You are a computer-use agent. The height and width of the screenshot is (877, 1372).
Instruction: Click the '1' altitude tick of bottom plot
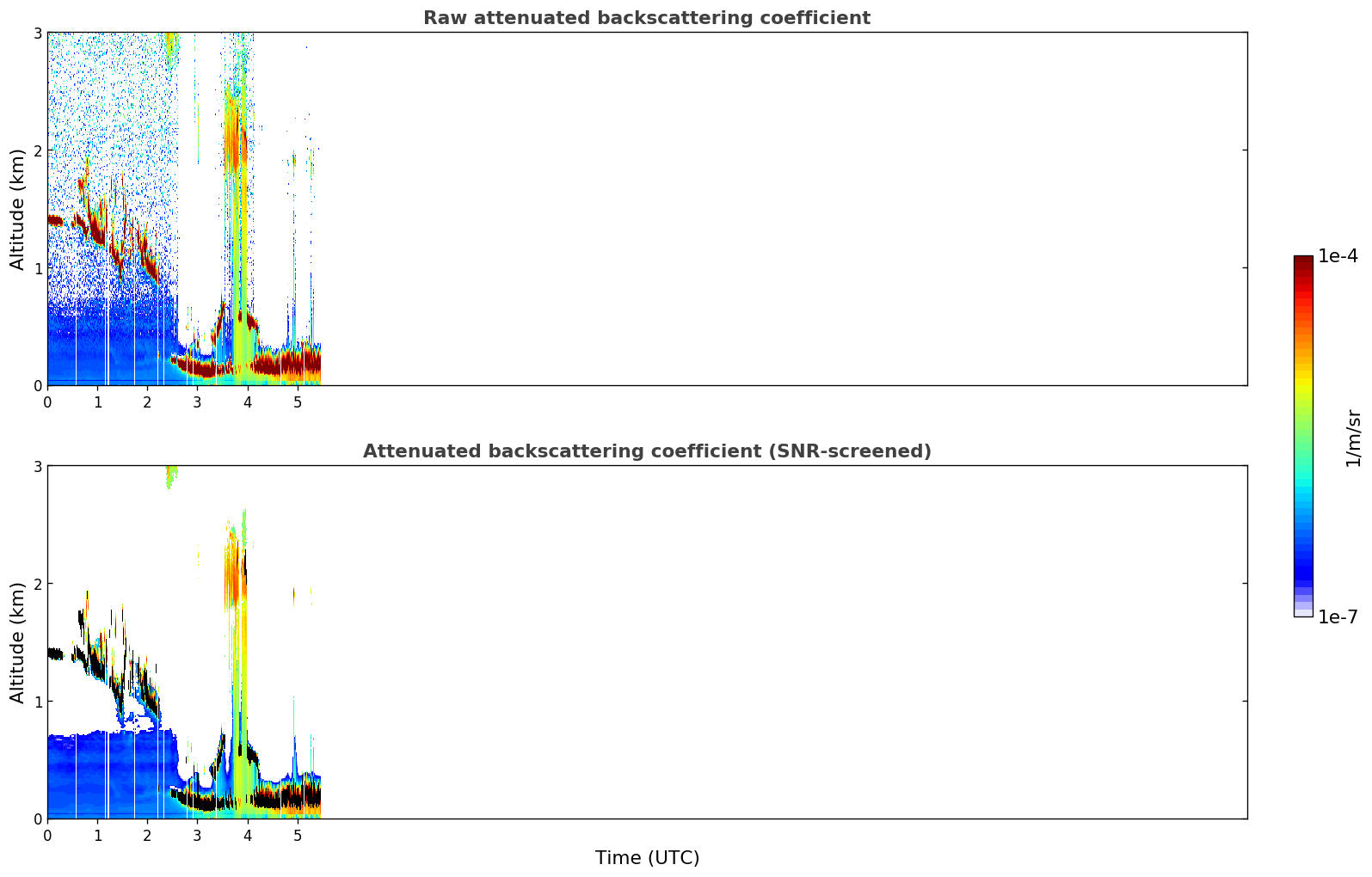click(37, 702)
